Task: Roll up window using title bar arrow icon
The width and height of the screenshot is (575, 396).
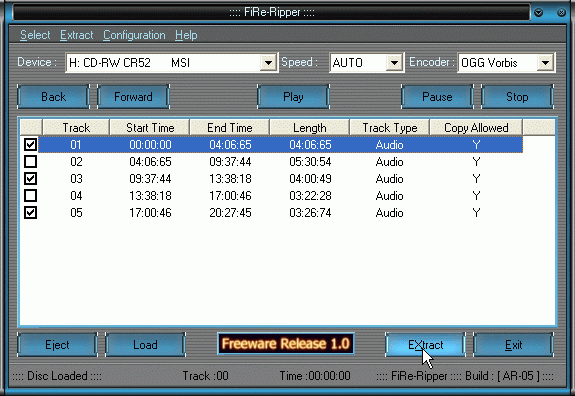Action: click(538, 12)
